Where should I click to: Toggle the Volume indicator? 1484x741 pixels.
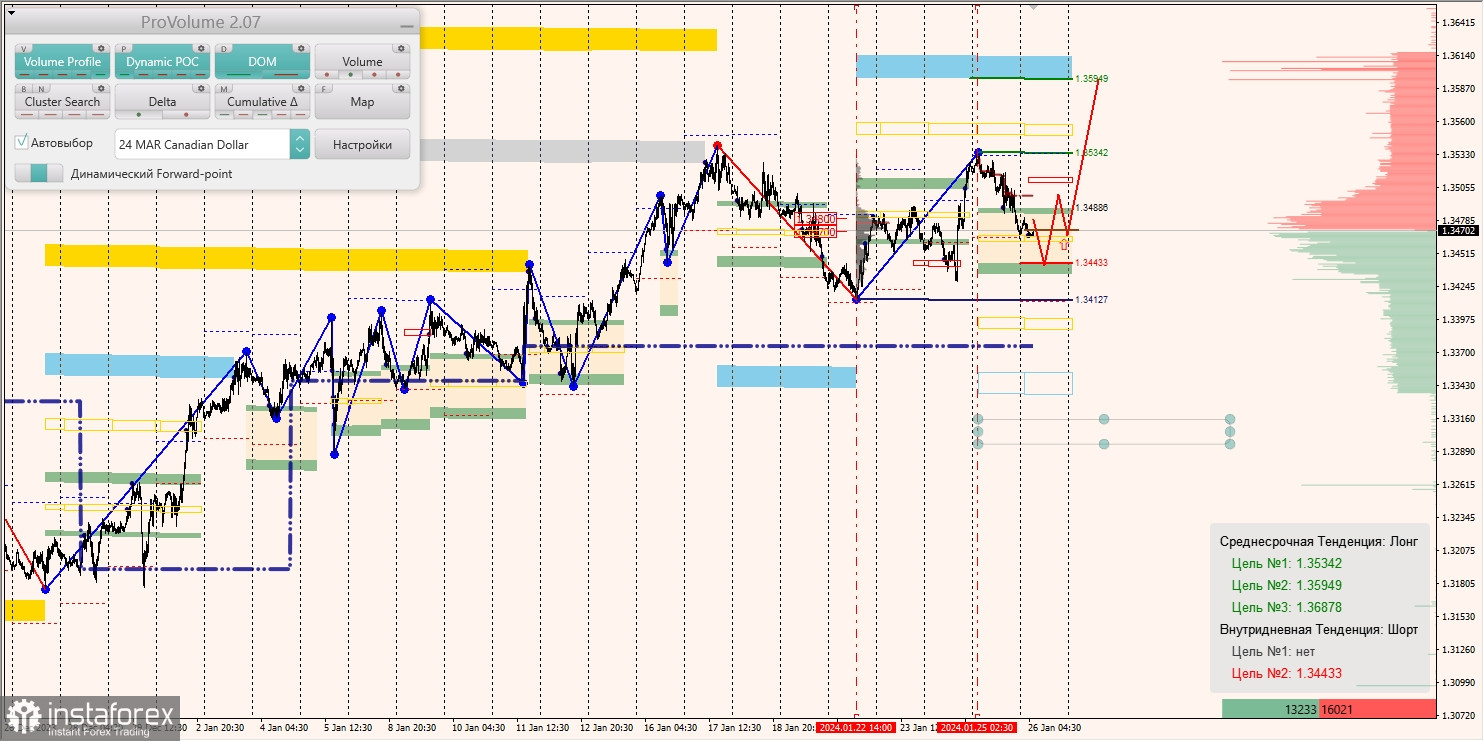pyautogui.click(x=362, y=61)
